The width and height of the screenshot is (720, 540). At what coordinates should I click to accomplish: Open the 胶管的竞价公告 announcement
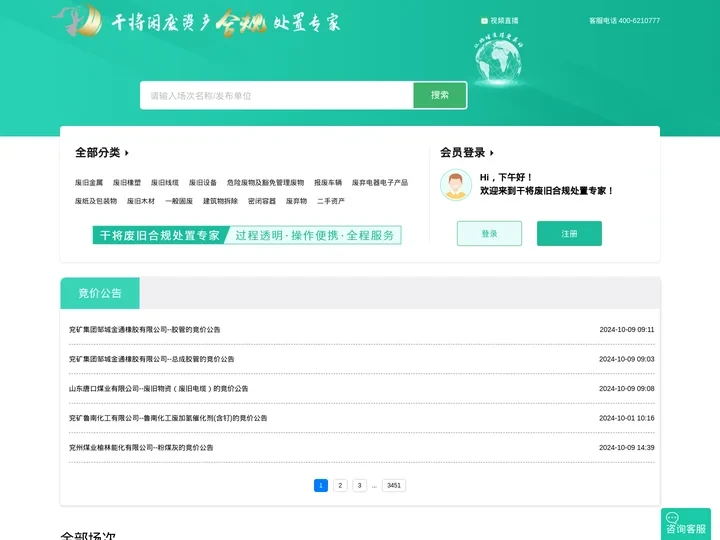tap(145, 330)
